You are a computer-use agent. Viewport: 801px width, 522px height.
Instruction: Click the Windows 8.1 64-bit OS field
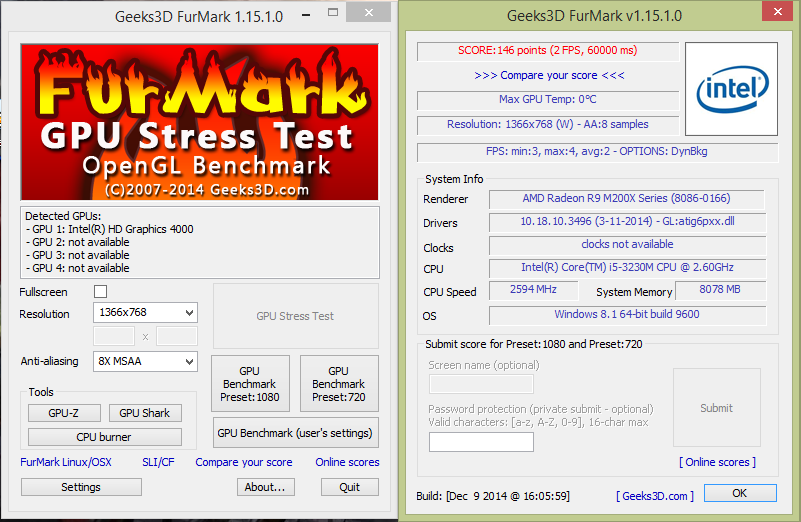tap(627, 315)
